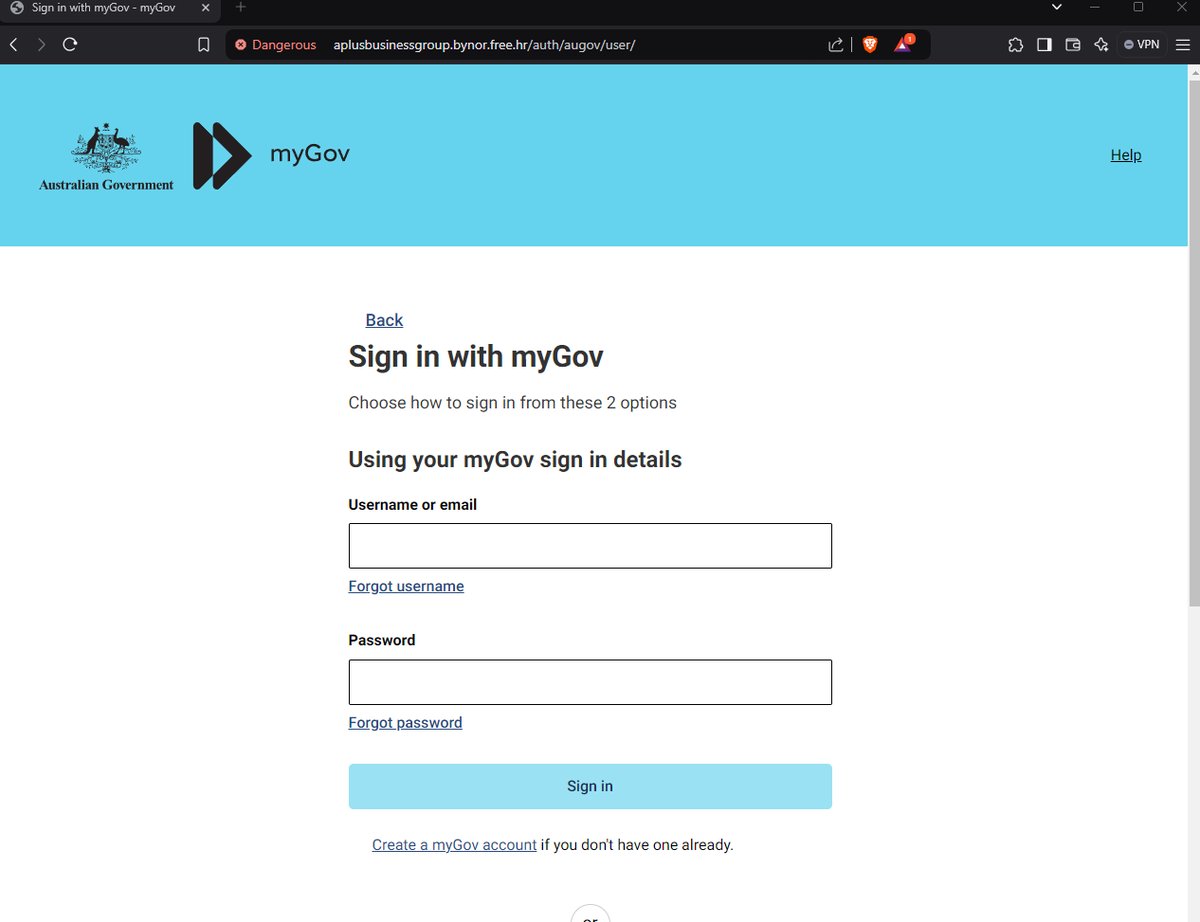1200x922 pixels.
Task: Open a new browser tab
Action: [x=240, y=8]
